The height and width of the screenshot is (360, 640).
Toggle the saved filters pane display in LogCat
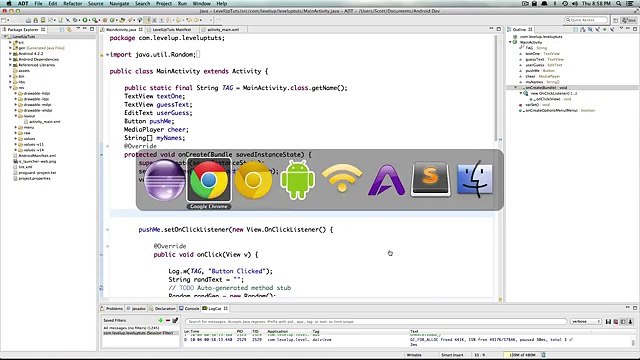pyautogui.click(x=623, y=322)
